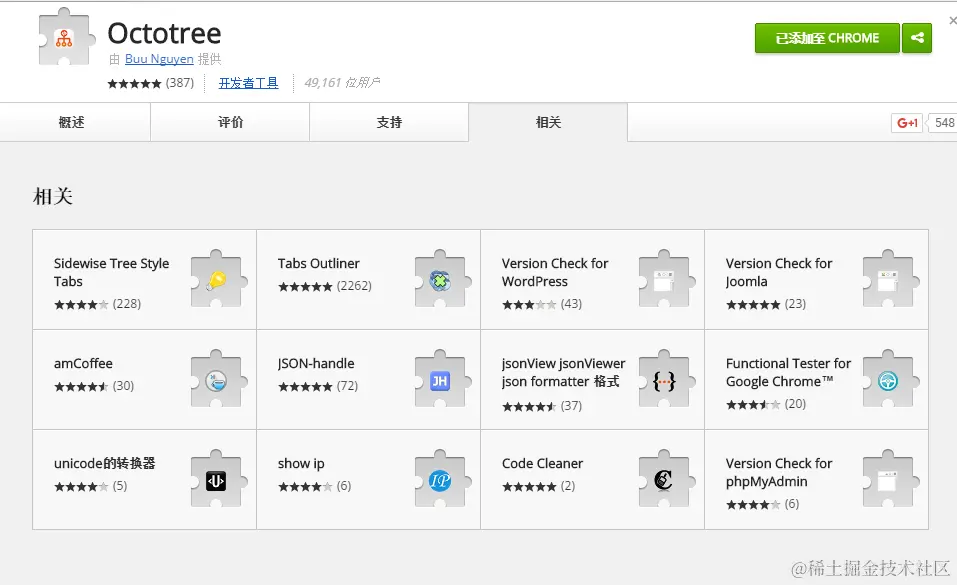Click the G+1 button
This screenshot has width=957, height=585.
click(x=907, y=123)
